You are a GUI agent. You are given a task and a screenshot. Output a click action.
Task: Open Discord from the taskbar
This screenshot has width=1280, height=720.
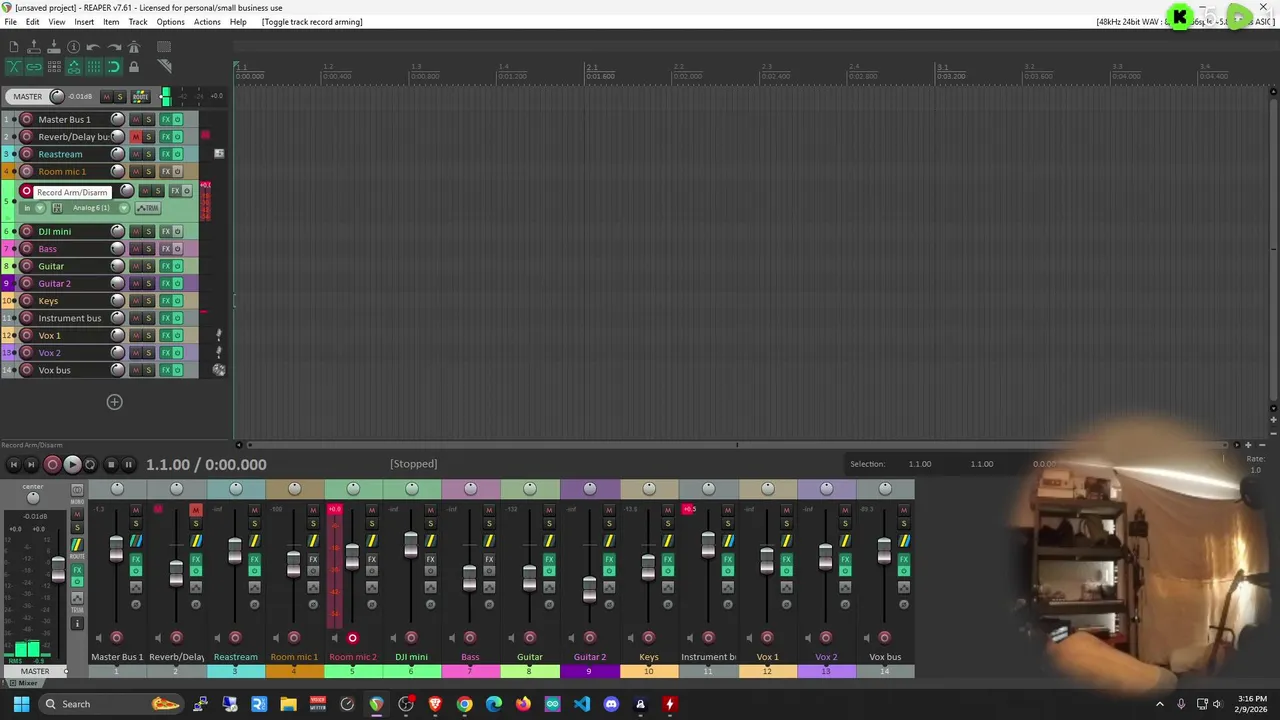611,704
